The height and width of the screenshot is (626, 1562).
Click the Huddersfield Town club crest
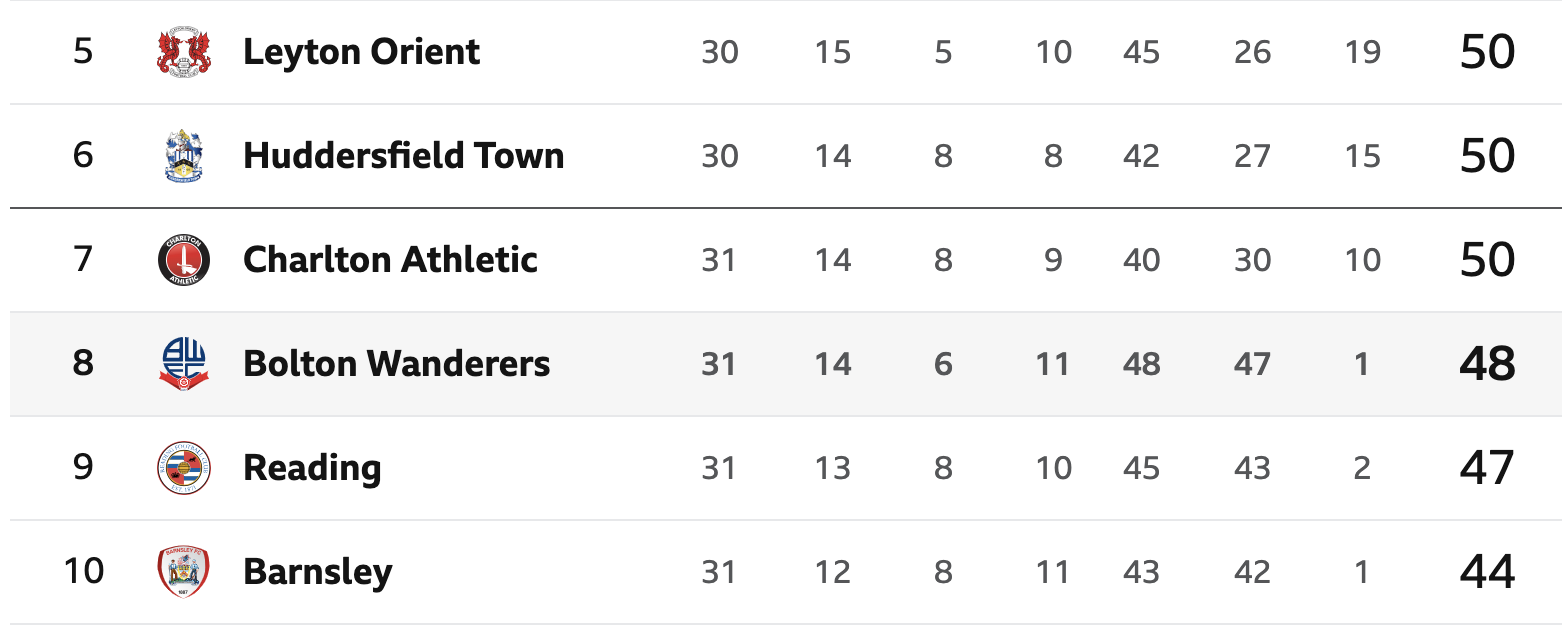tap(184, 156)
